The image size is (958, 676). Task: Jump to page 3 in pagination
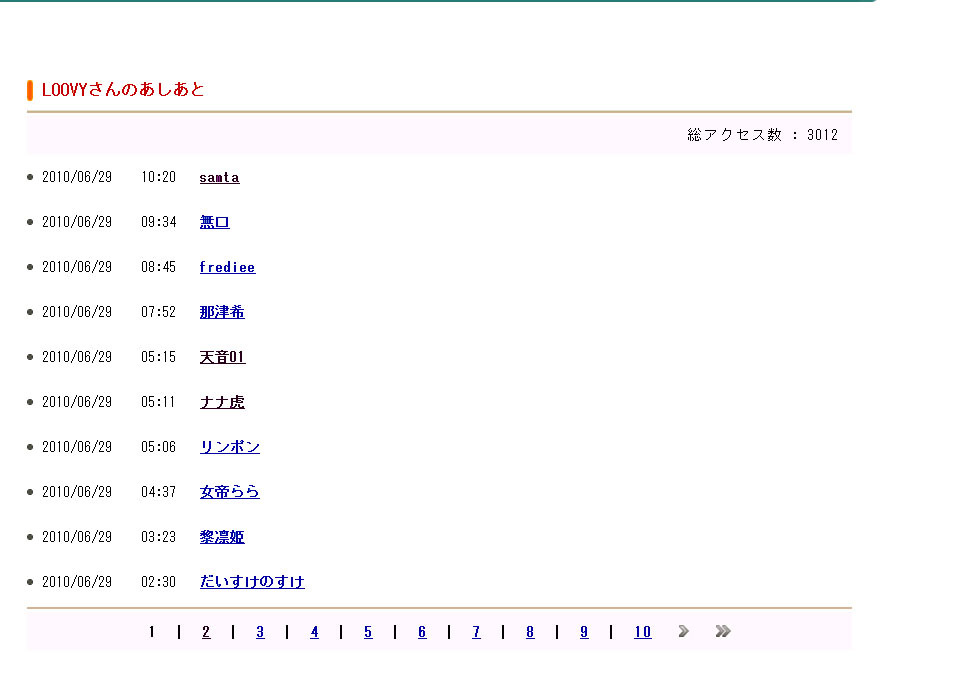pyautogui.click(x=260, y=632)
